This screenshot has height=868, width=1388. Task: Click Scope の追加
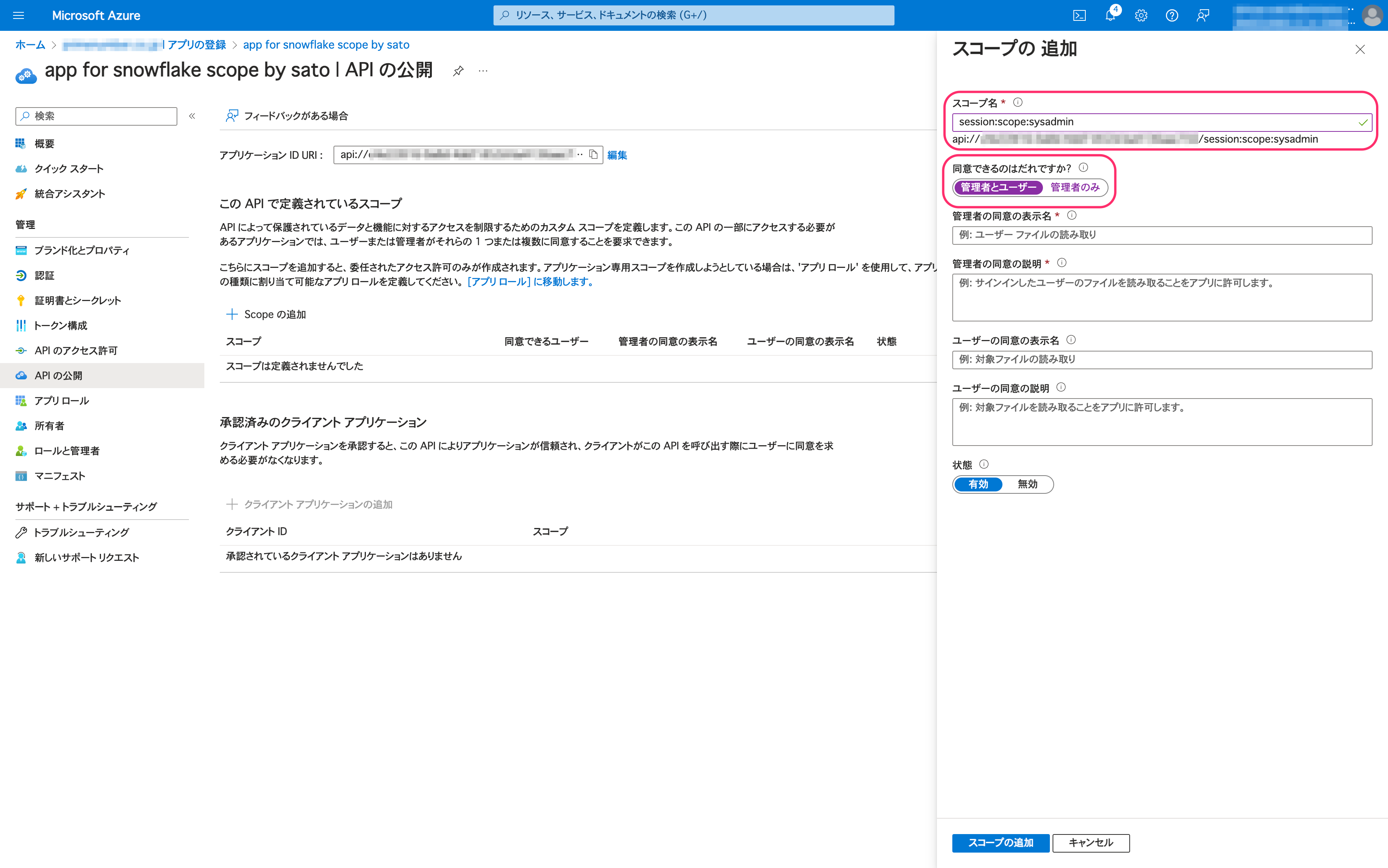(266, 315)
